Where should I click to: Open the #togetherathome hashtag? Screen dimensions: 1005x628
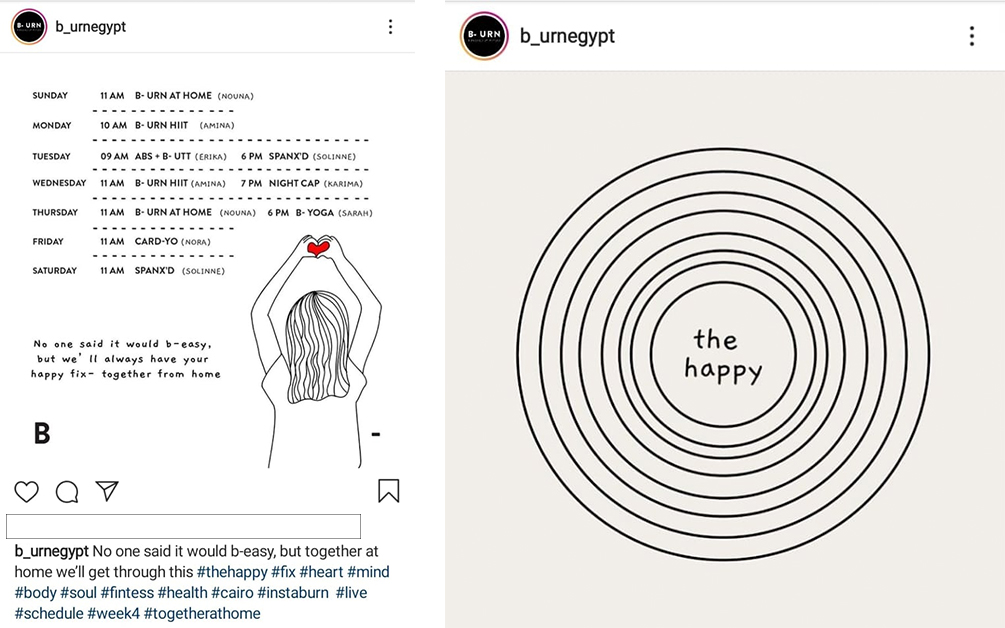tap(202, 613)
